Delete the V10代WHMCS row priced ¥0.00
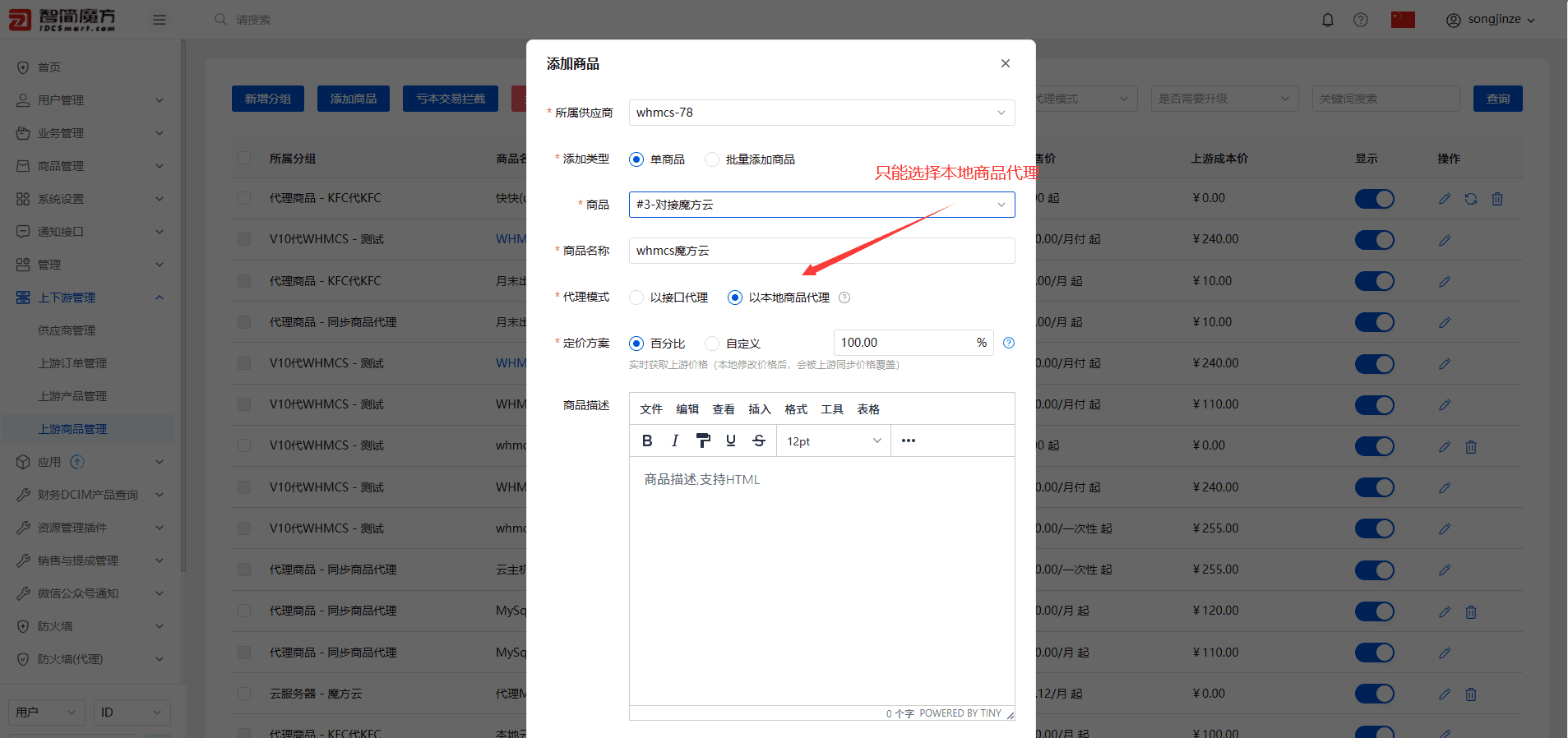Screen dimensions: 1568x738 pos(1471,446)
